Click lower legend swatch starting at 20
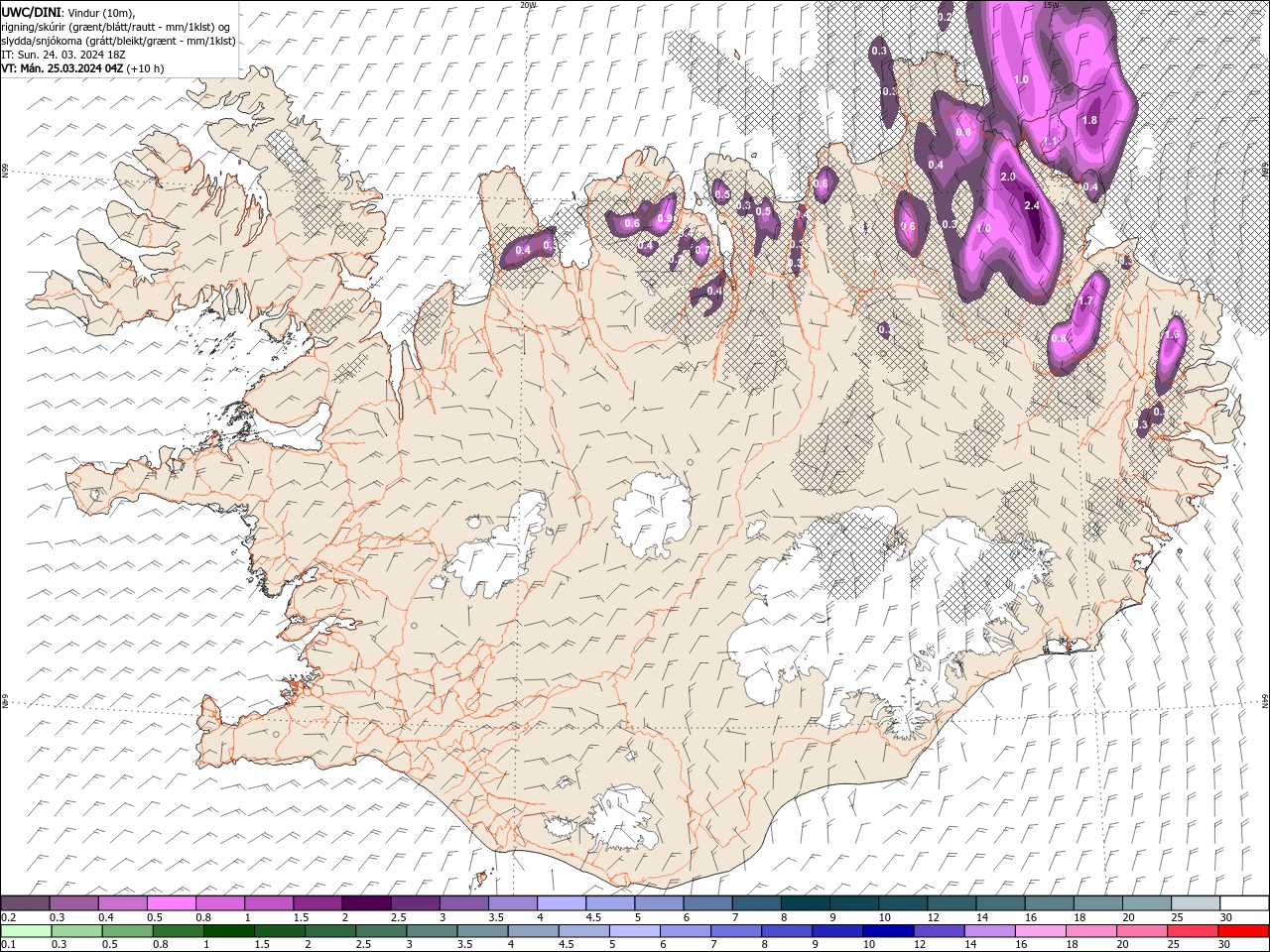This screenshot has width=1270, height=952. pyautogui.click(x=1141, y=931)
